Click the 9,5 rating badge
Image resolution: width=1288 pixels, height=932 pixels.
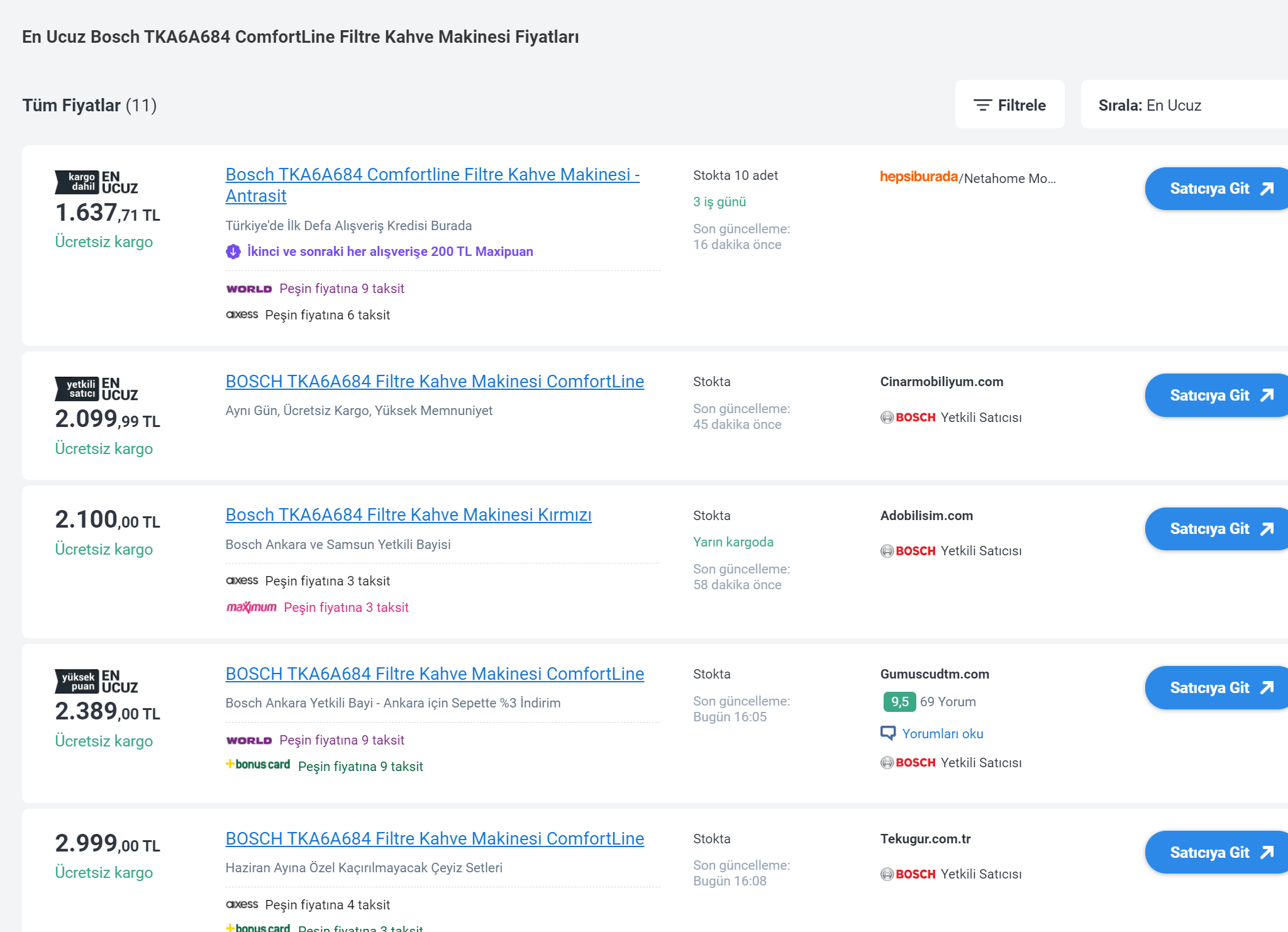click(899, 702)
